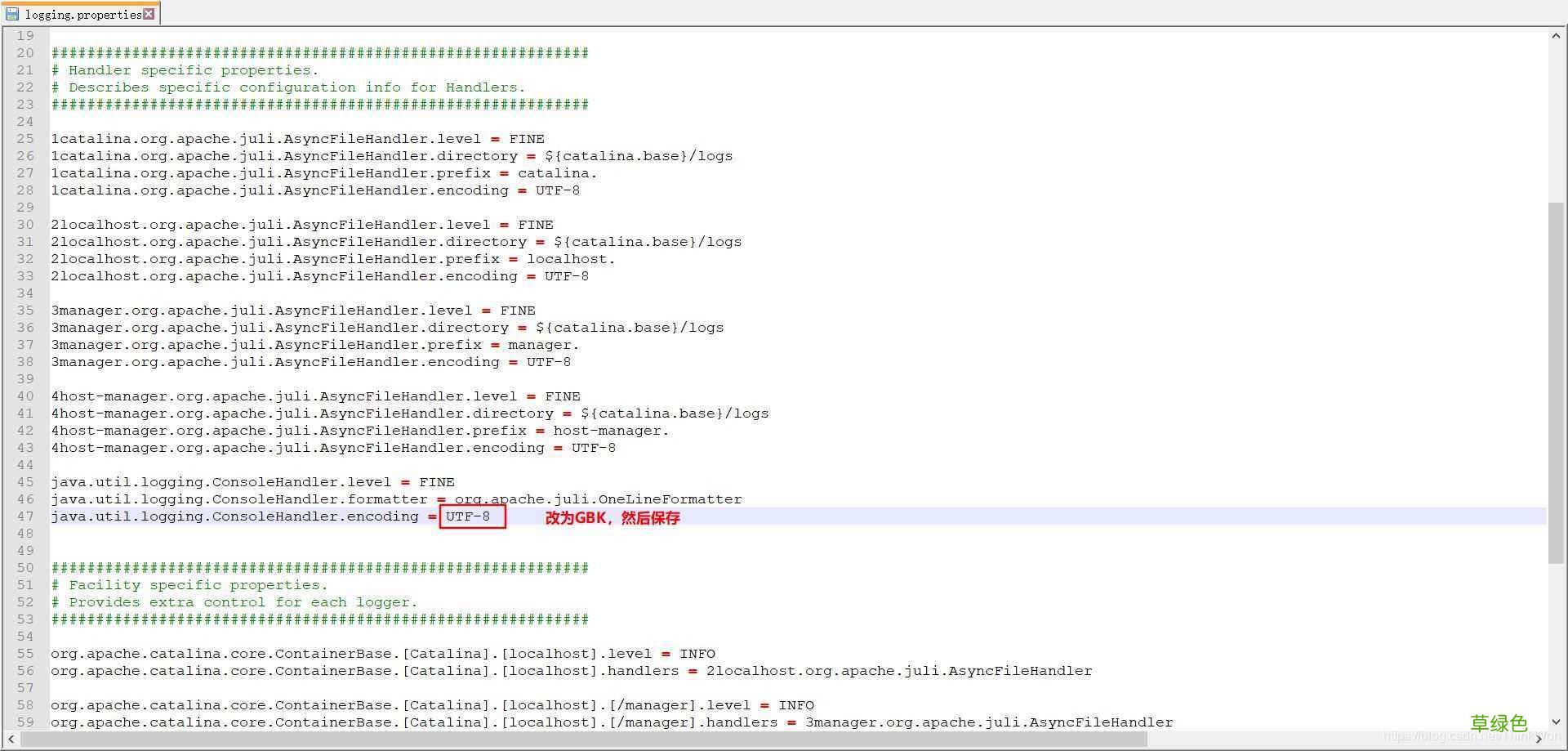The width and height of the screenshot is (1568, 751).
Task: Click the red annotation text about GBK
Action: pyautogui.click(x=612, y=517)
